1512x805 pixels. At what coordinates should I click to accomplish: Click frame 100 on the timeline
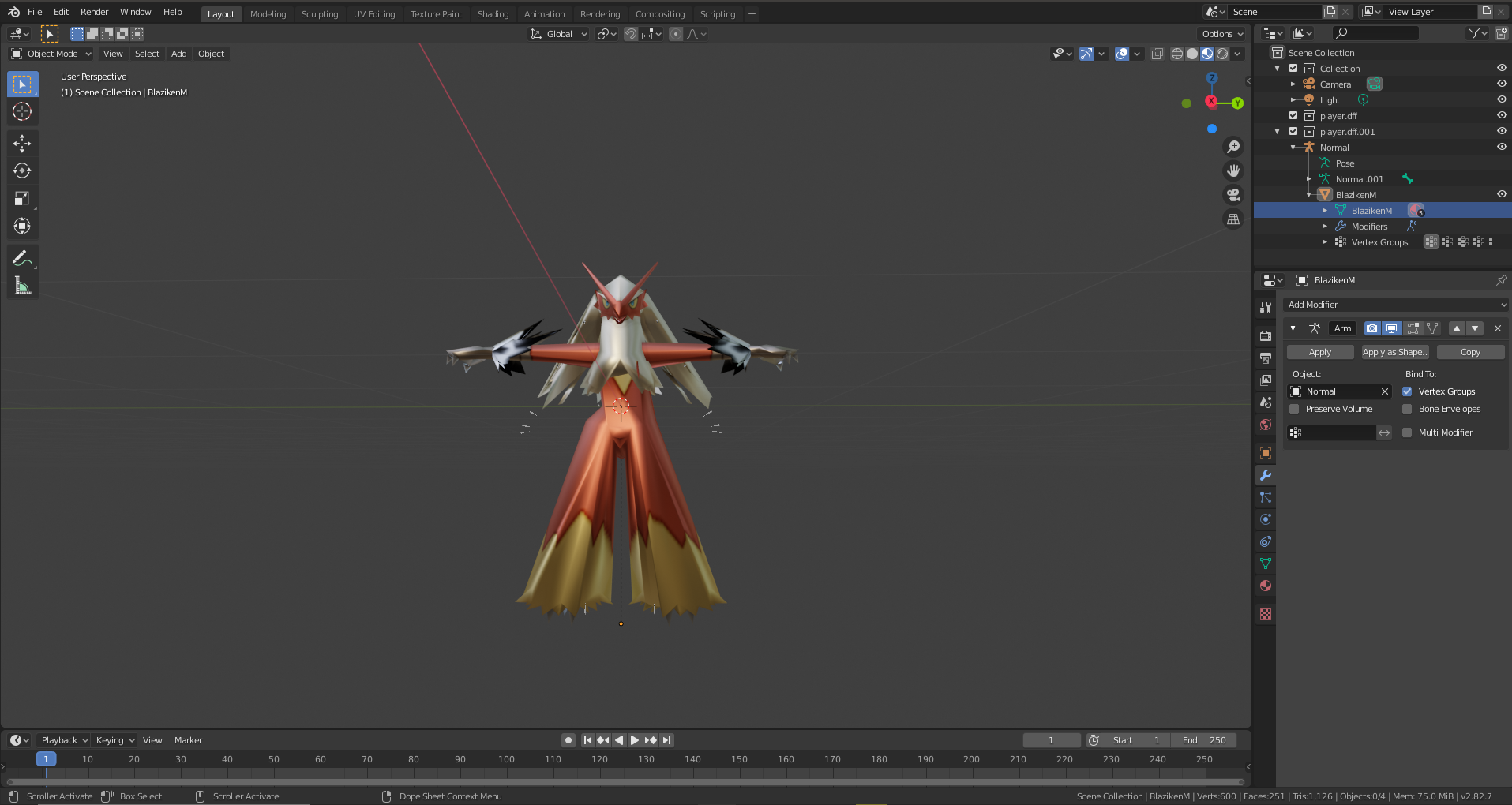point(506,759)
